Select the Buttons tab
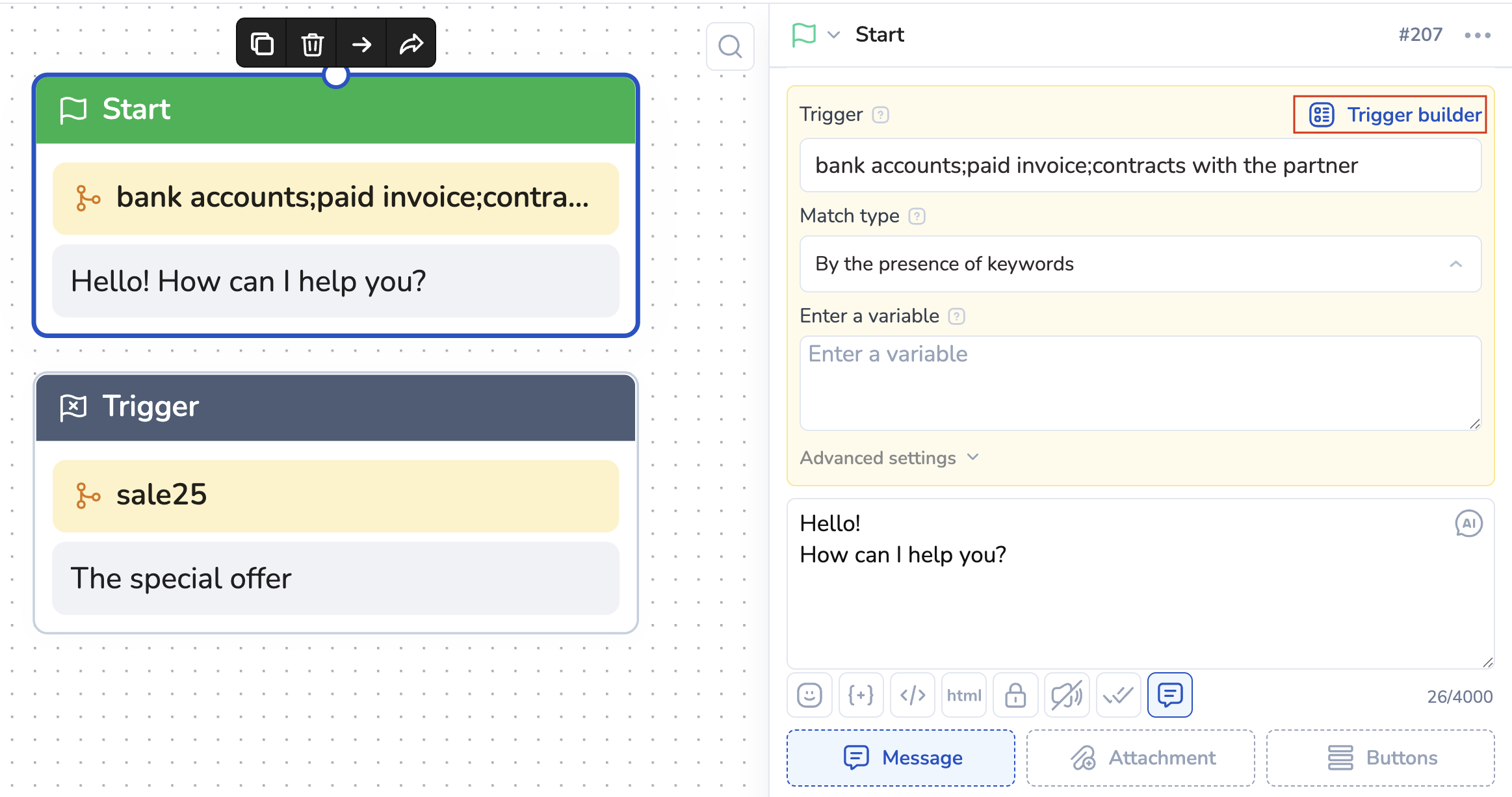 tap(1381, 757)
